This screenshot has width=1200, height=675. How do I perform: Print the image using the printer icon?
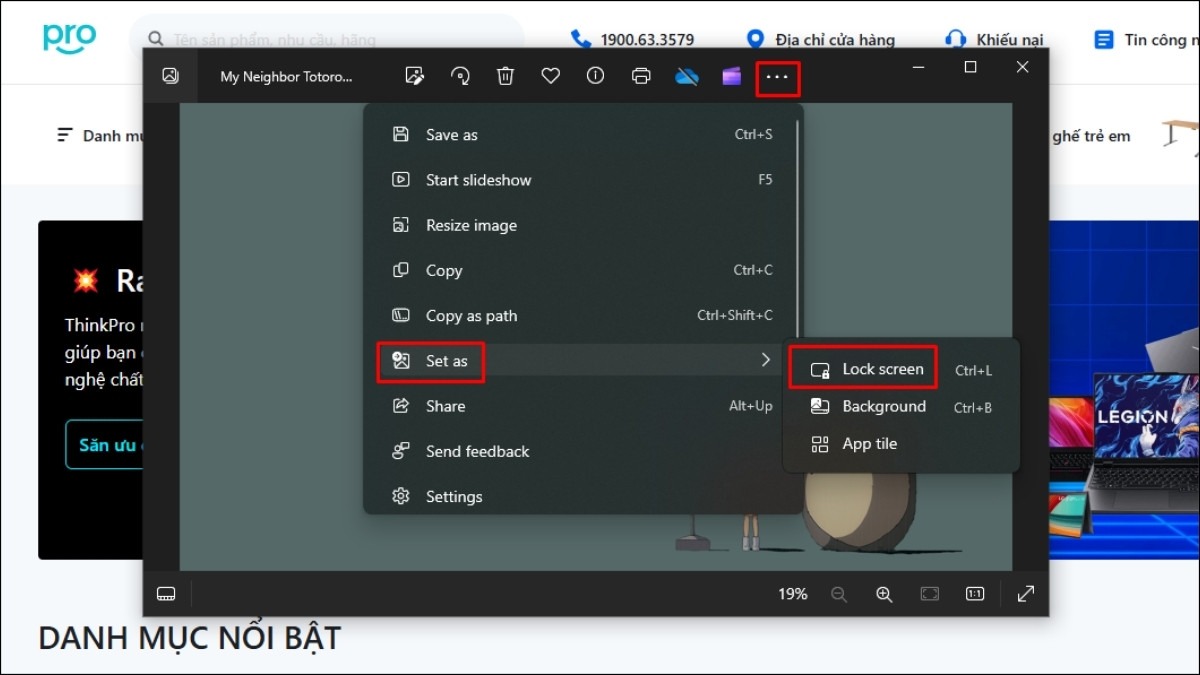click(641, 76)
